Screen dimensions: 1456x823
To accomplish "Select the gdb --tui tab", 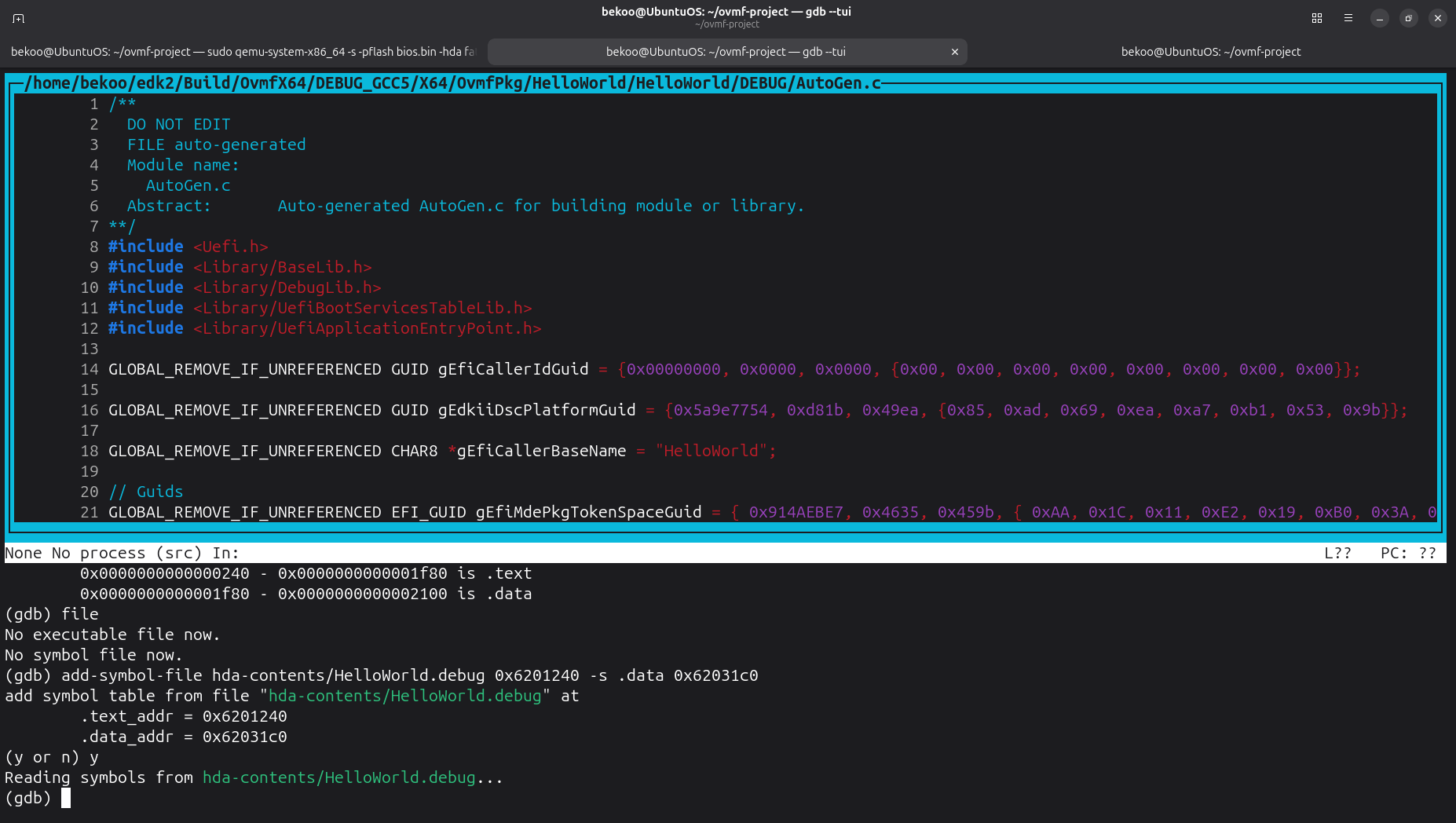I will click(x=726, y=52).
